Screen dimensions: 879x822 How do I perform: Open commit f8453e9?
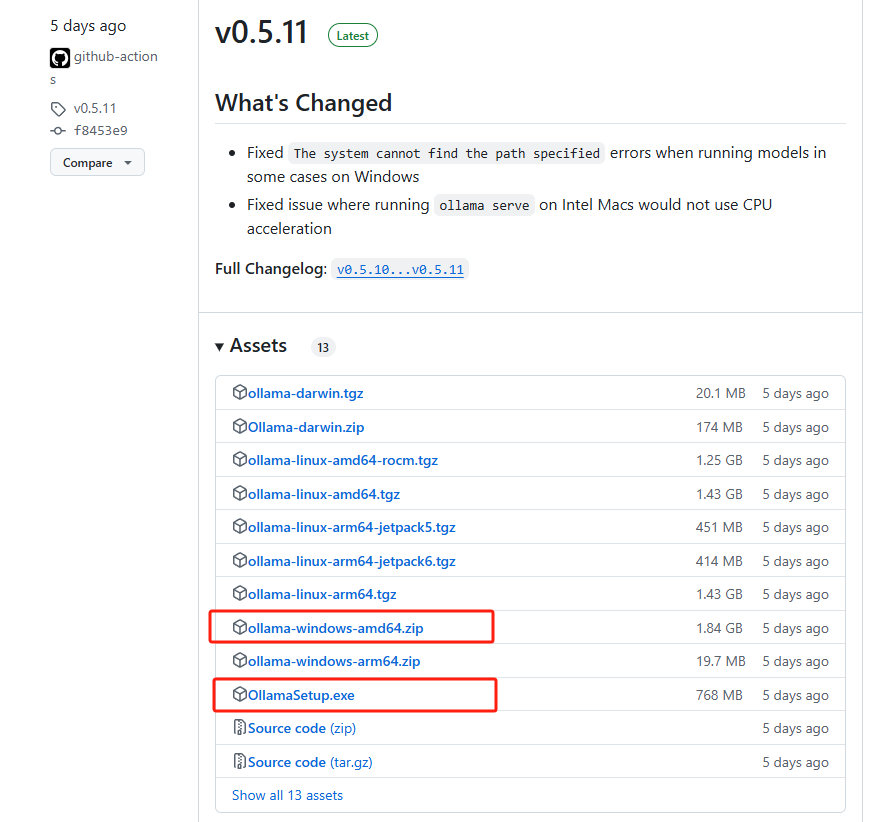pyautogui.click(x=101, y=131)
